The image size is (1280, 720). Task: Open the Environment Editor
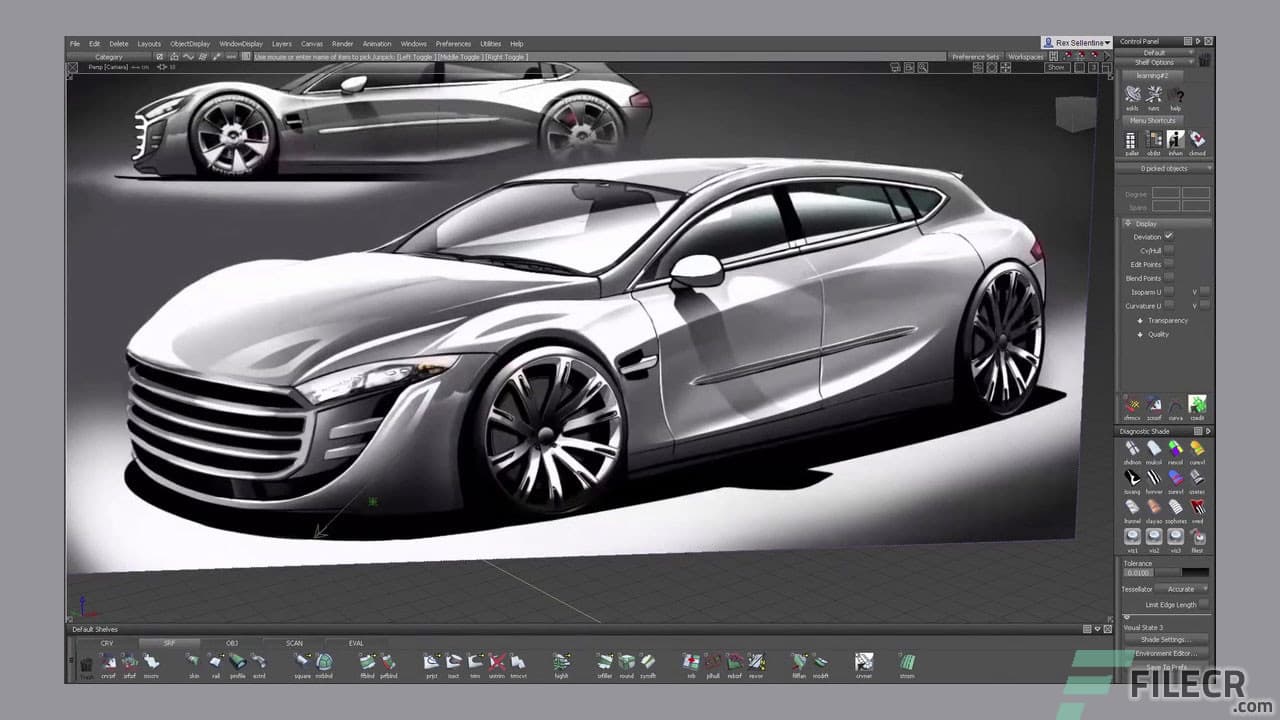tap(1165, 652)
